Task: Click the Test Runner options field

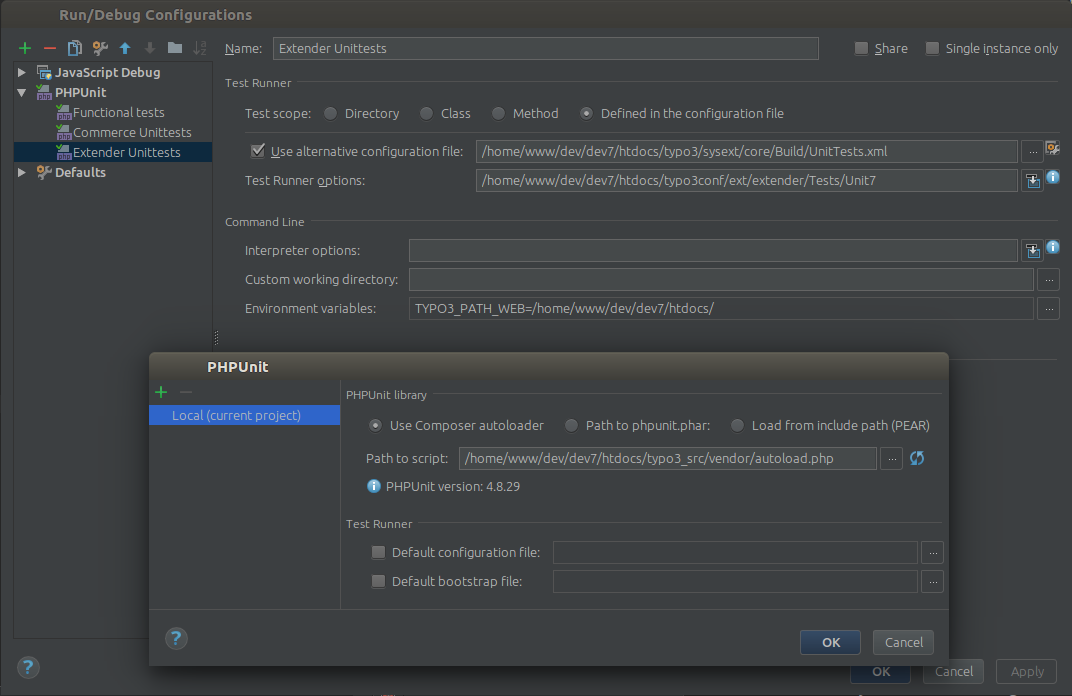Action: pos(747,180)
